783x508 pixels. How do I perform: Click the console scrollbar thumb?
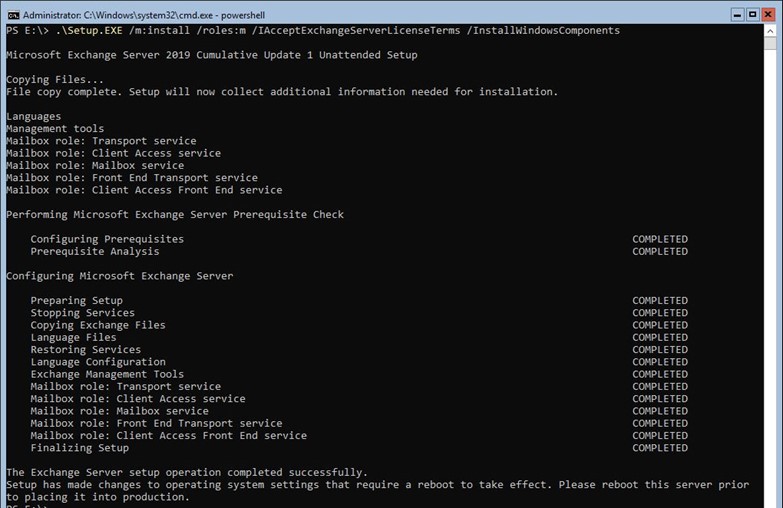coord(770,43)
